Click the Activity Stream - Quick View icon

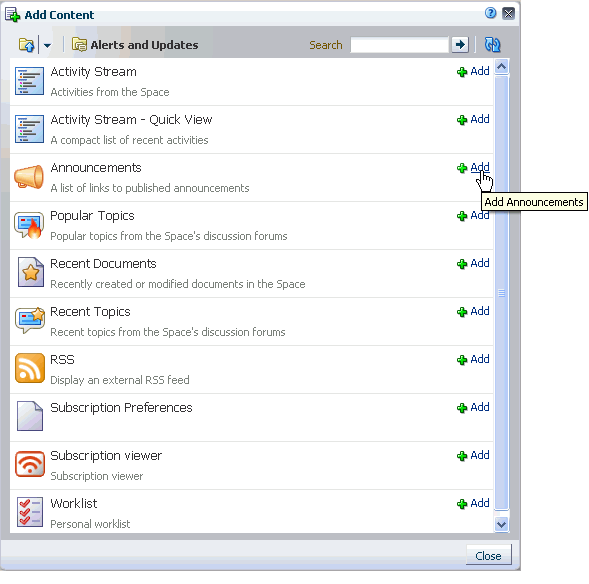(29, 129)
